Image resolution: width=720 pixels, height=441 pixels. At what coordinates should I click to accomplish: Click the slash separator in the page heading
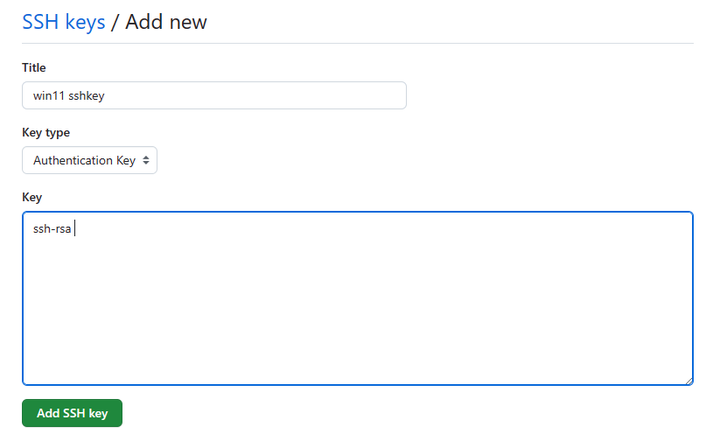(115, 21)
